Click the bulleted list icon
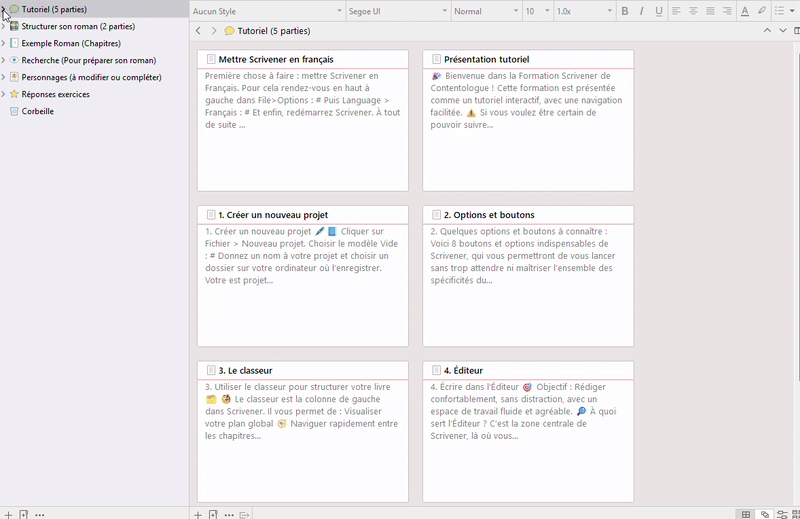800x519 pixels. pyautogui.click(x=779, y=11)
